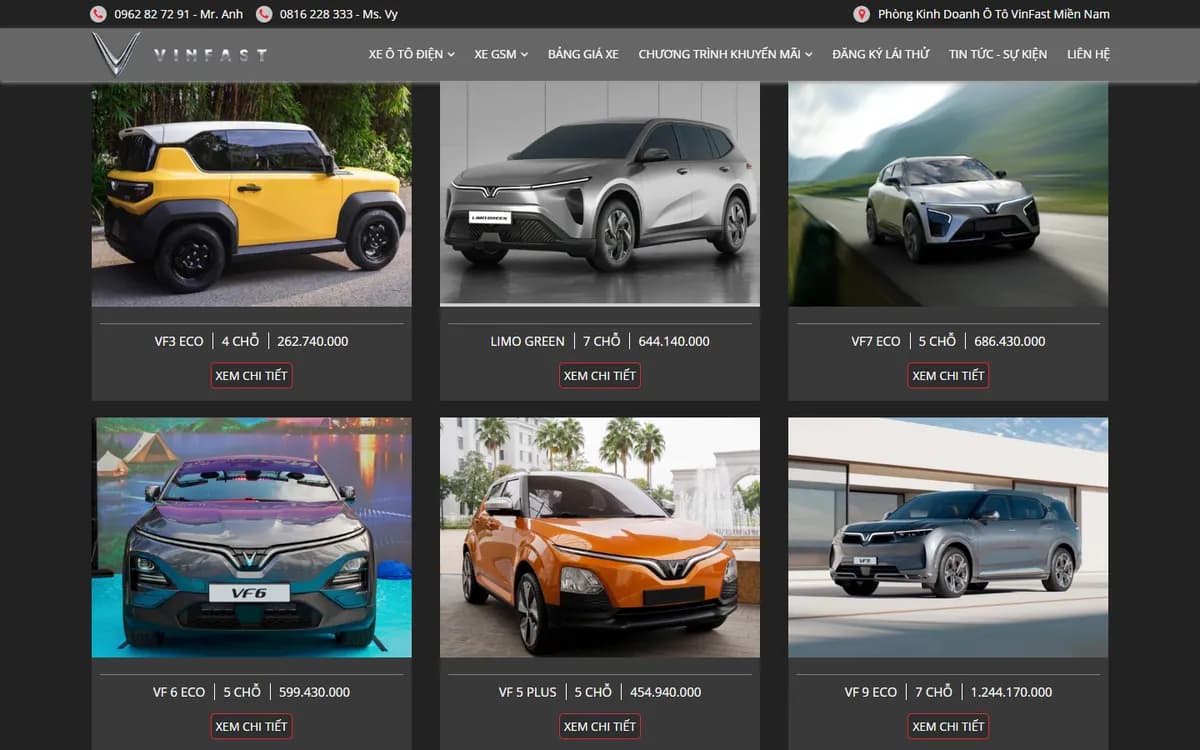Screen dimensions: 1200x750
Task: Call phone number 0816 228 333 - Ms. Vy
Action: point(339,14)
